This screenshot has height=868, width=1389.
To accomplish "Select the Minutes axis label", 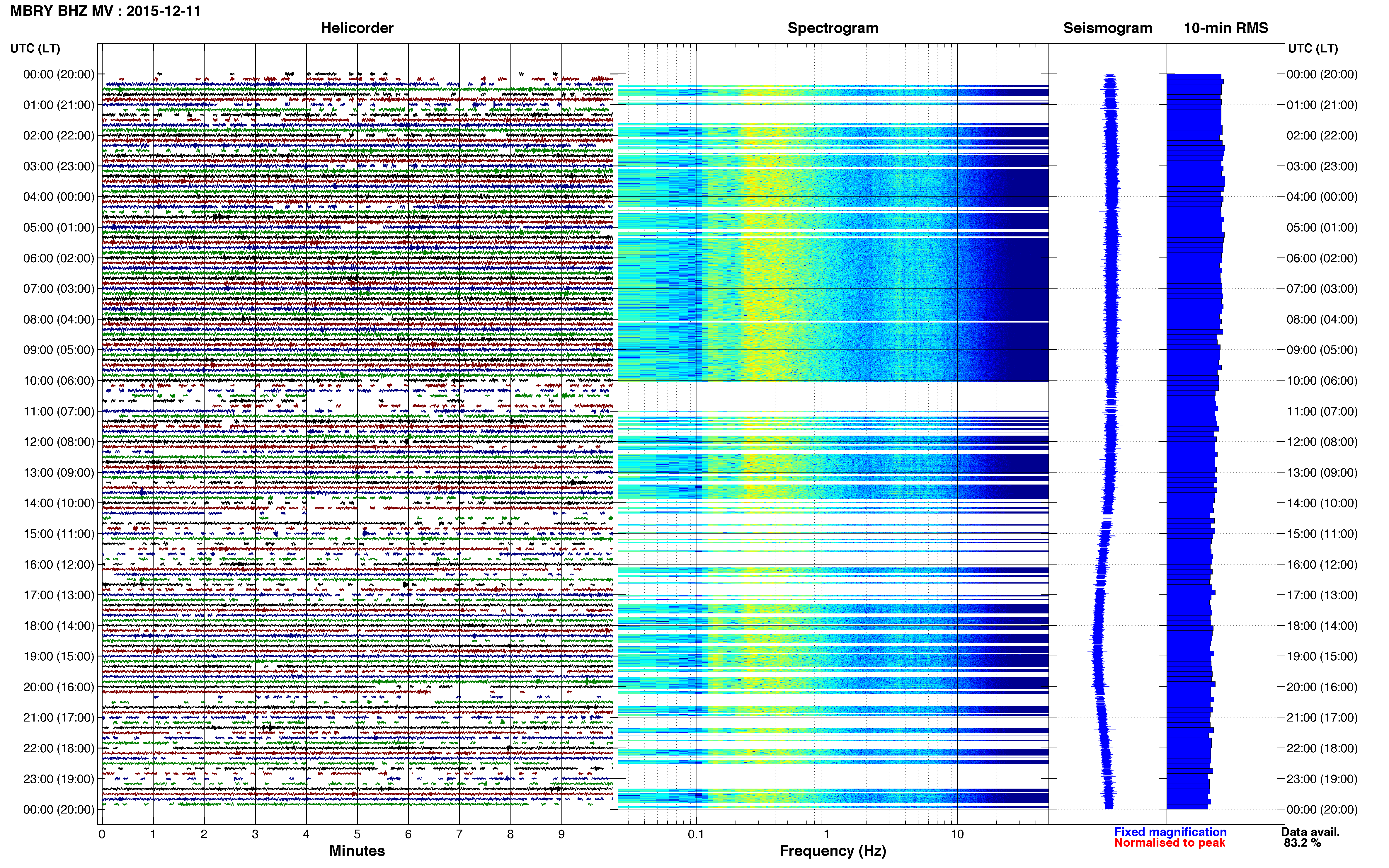I will pyautogui.click(x=357, y=851).
